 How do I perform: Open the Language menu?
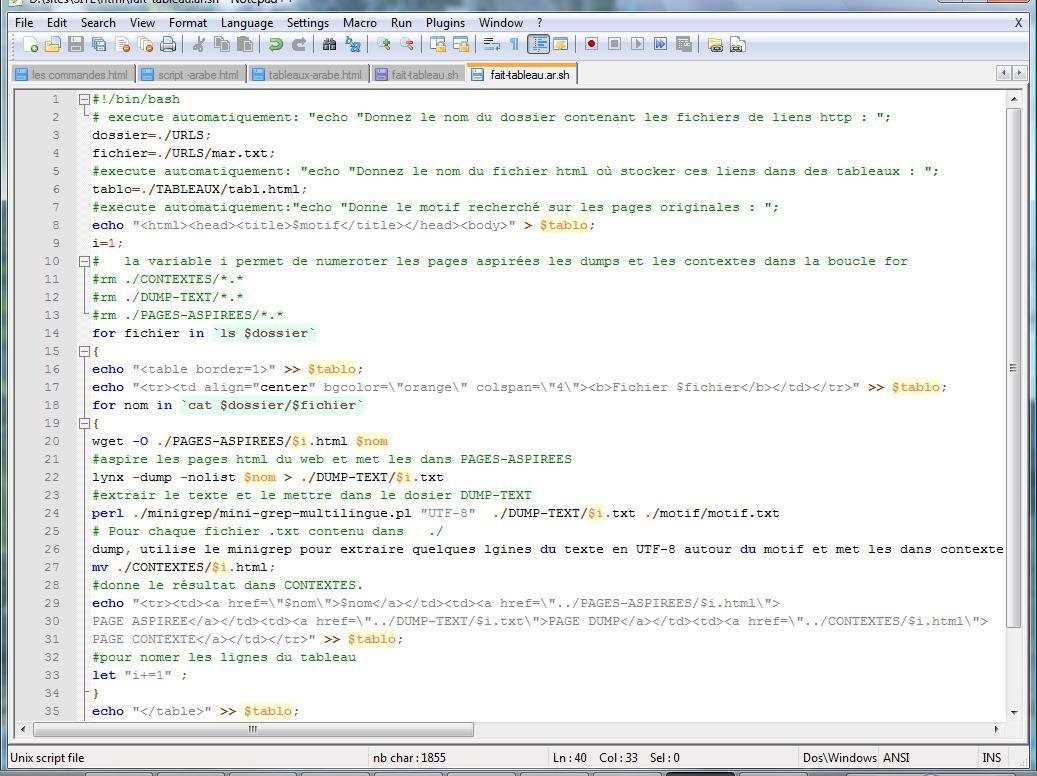(247, 22)
